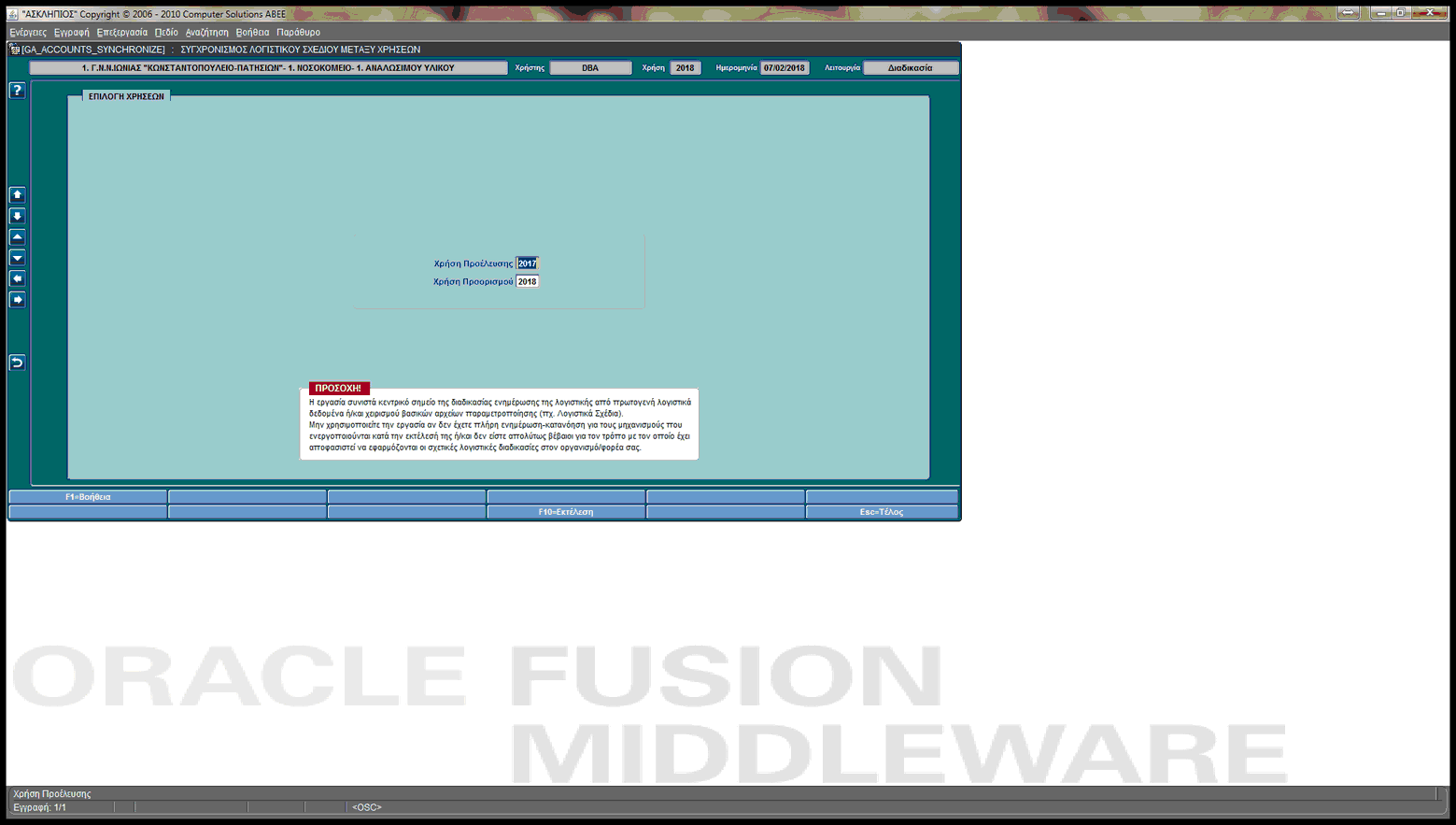
Task: Click the right arrow sidebar icon
Action: pos(17,300)
